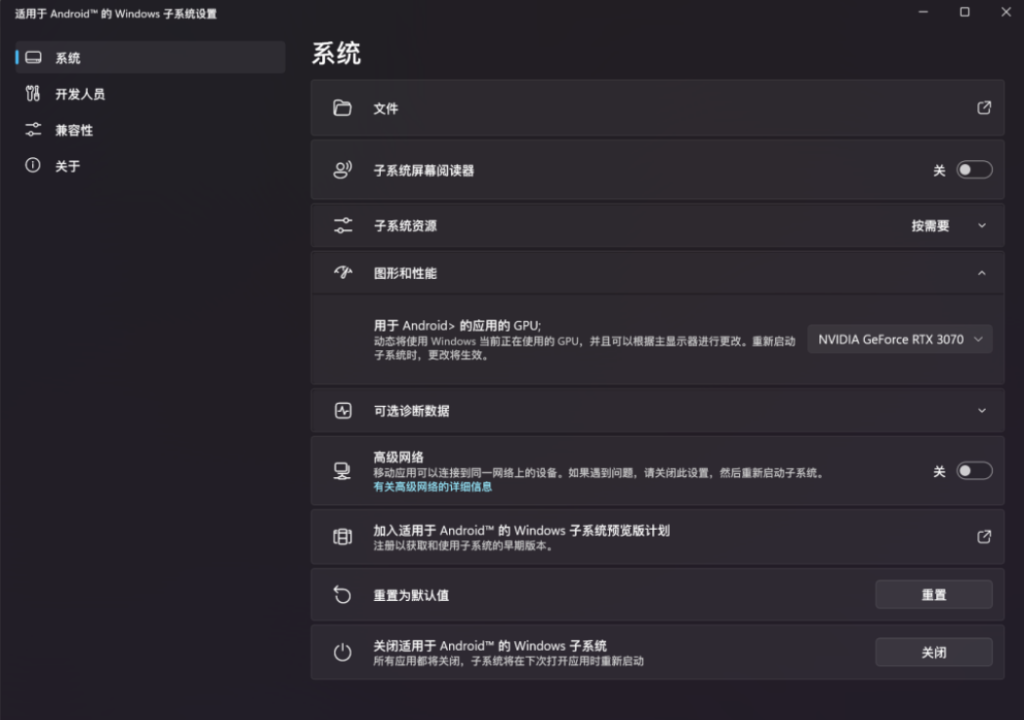Click the 文件 row label
This screenshot has width=1024, height=720.
[385, 108]
